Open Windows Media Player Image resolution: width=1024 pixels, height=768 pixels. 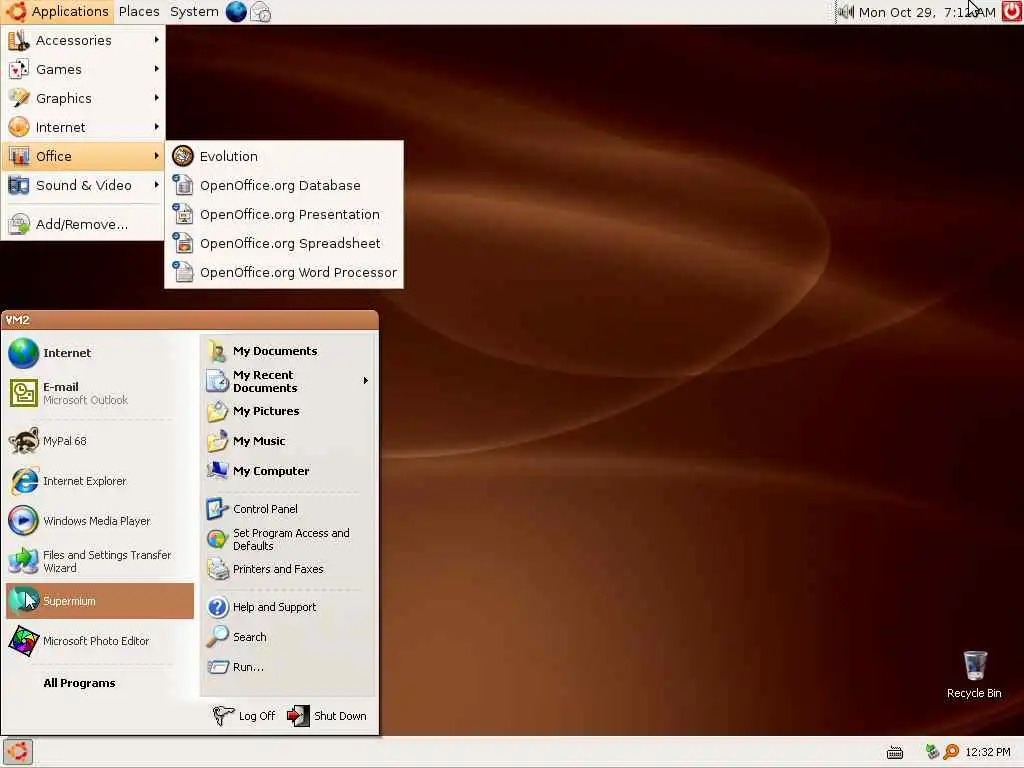(x=99, y=520)
